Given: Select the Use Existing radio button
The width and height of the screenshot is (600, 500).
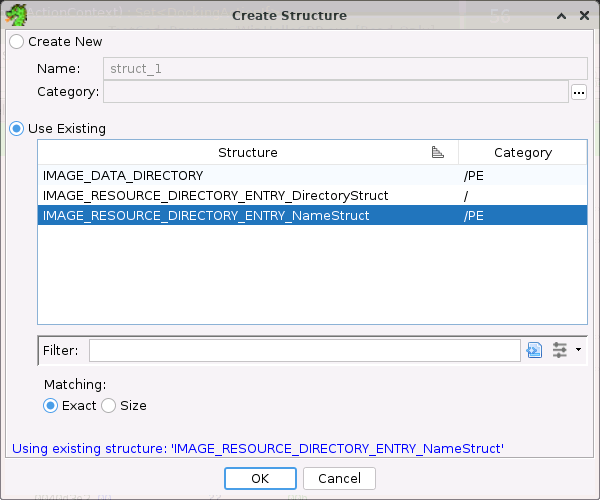Looking at the screenshot, I should [x=16, y=129].
